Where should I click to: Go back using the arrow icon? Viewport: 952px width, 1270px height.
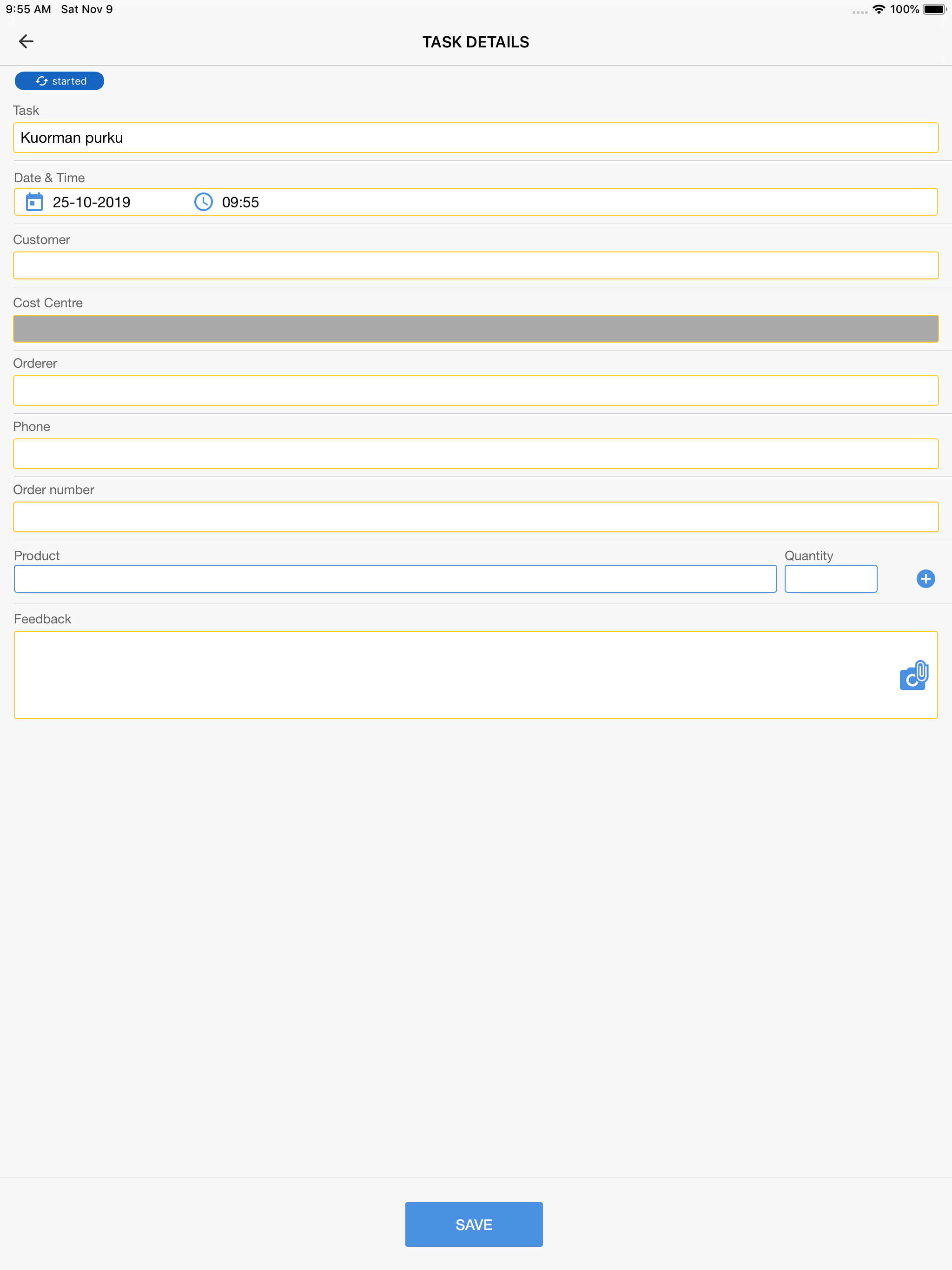(26, 41)
